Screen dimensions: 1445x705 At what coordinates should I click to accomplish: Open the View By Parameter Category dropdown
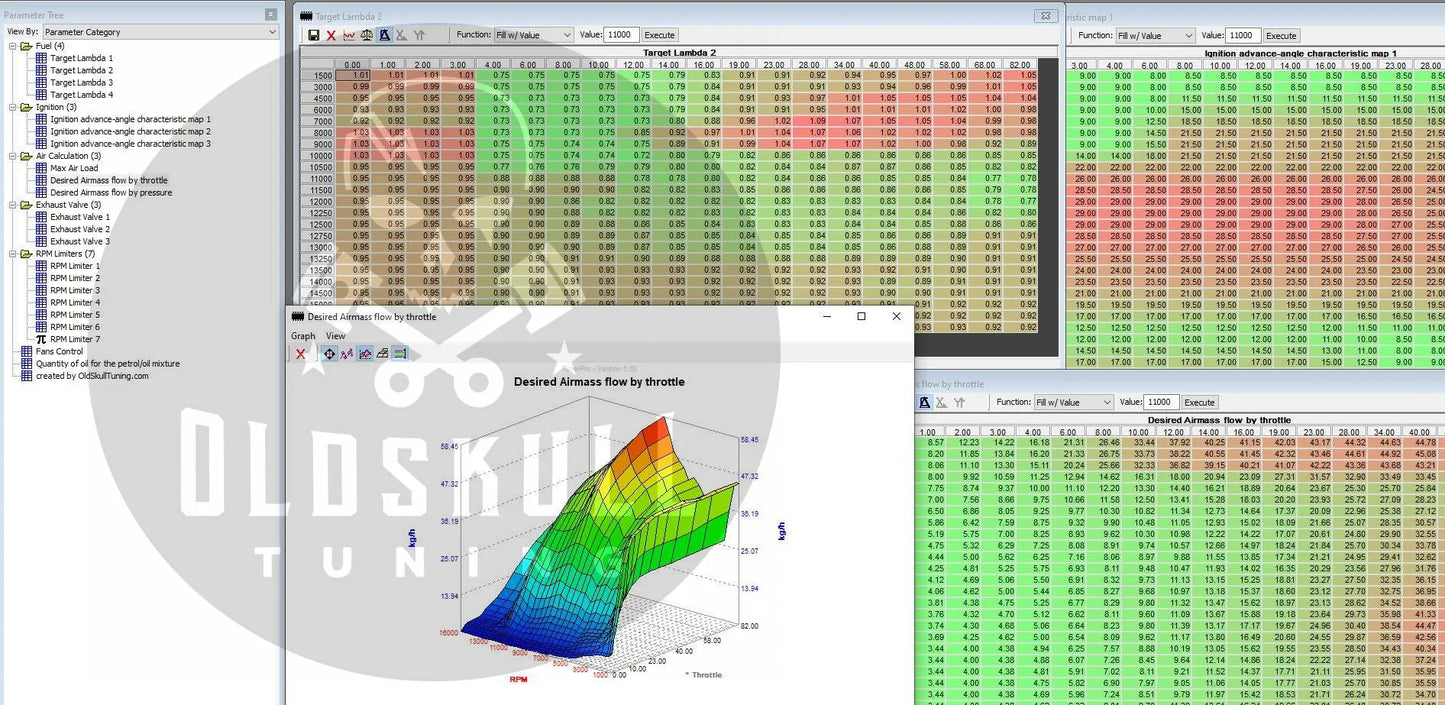(x=160, y=32)
